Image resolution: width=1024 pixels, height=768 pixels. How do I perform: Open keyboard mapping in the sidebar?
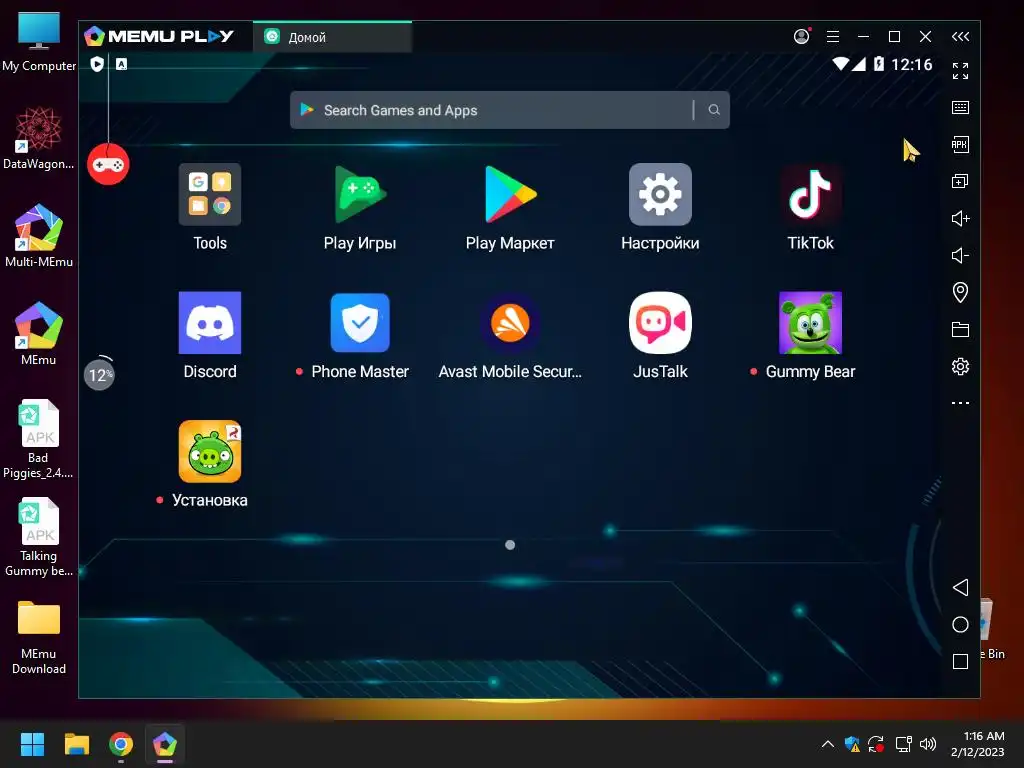tap(960, 108)
